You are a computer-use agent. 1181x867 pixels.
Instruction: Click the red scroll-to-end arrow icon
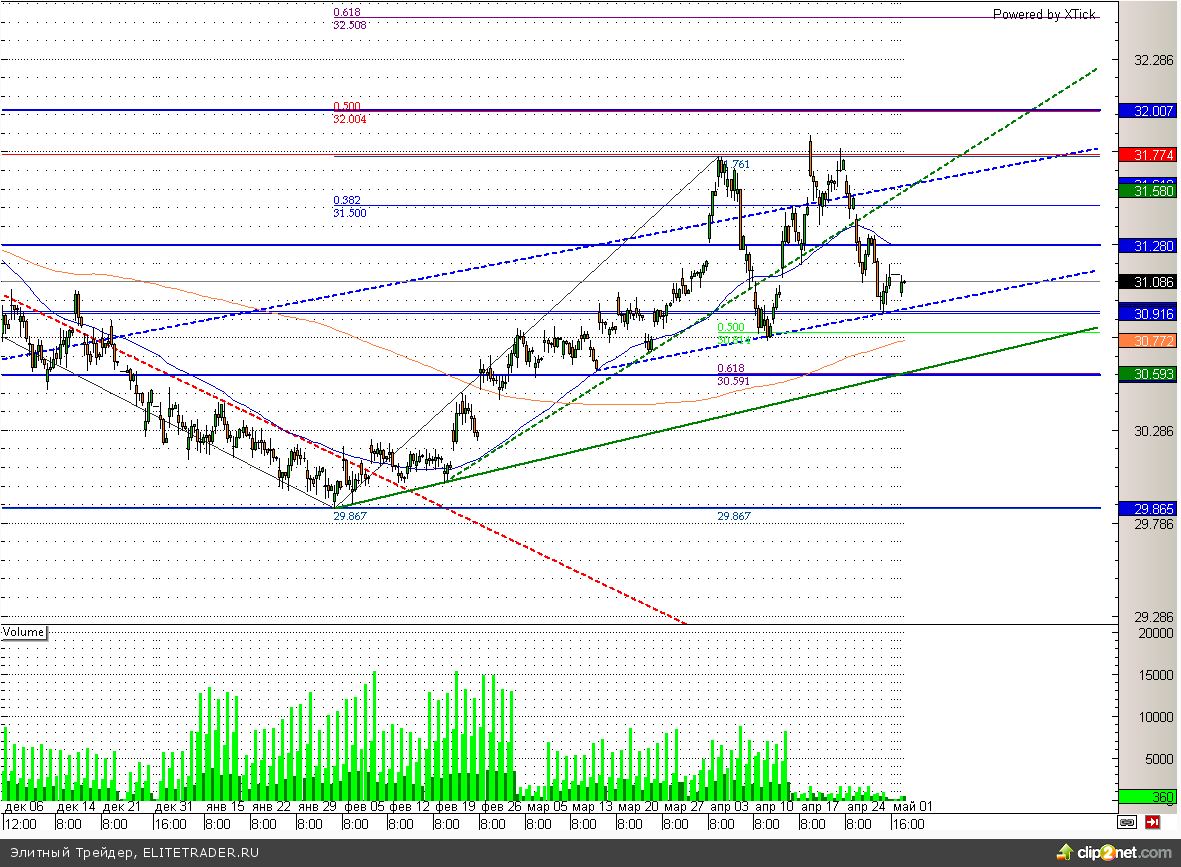coord(1153,823)
